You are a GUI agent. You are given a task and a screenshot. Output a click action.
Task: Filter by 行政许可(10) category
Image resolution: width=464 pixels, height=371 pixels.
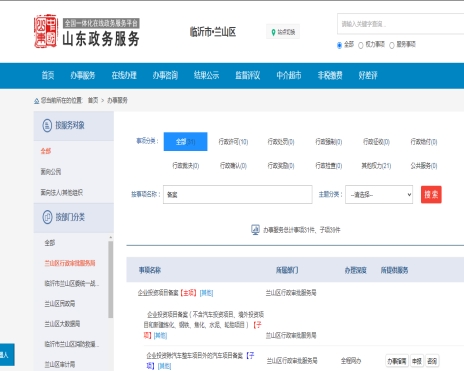tap(233, 142)
